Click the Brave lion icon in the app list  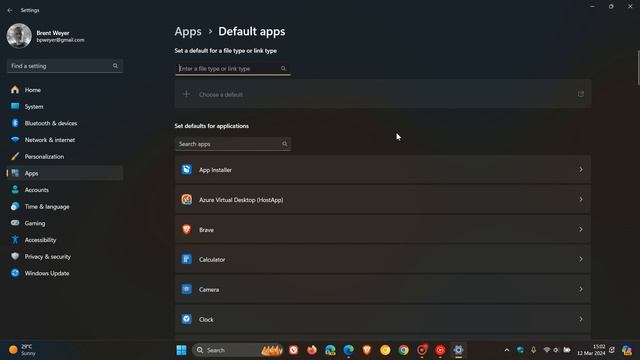click(187, 229)
